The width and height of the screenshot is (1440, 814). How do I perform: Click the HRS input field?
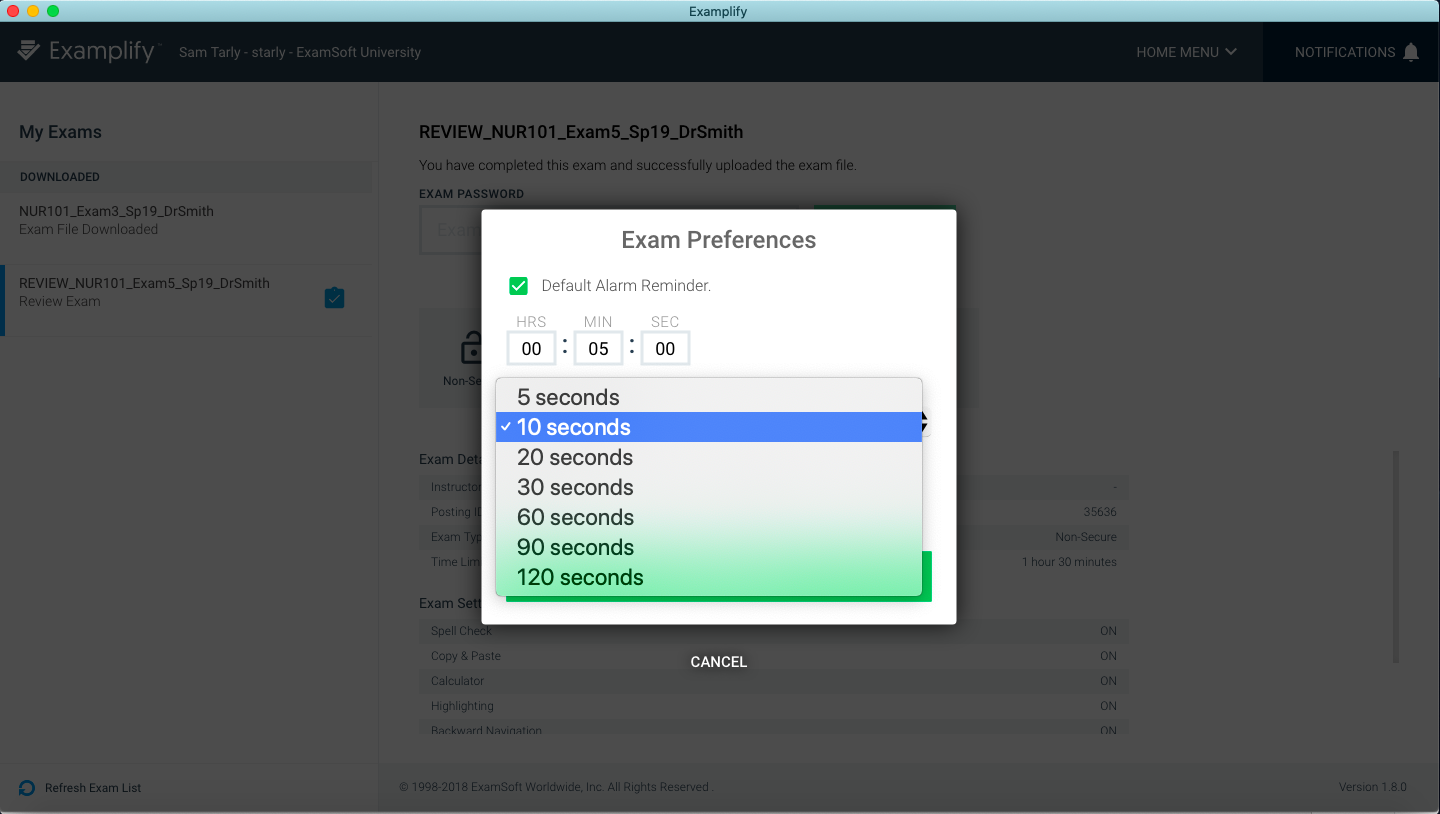click(x=531, y=348)
